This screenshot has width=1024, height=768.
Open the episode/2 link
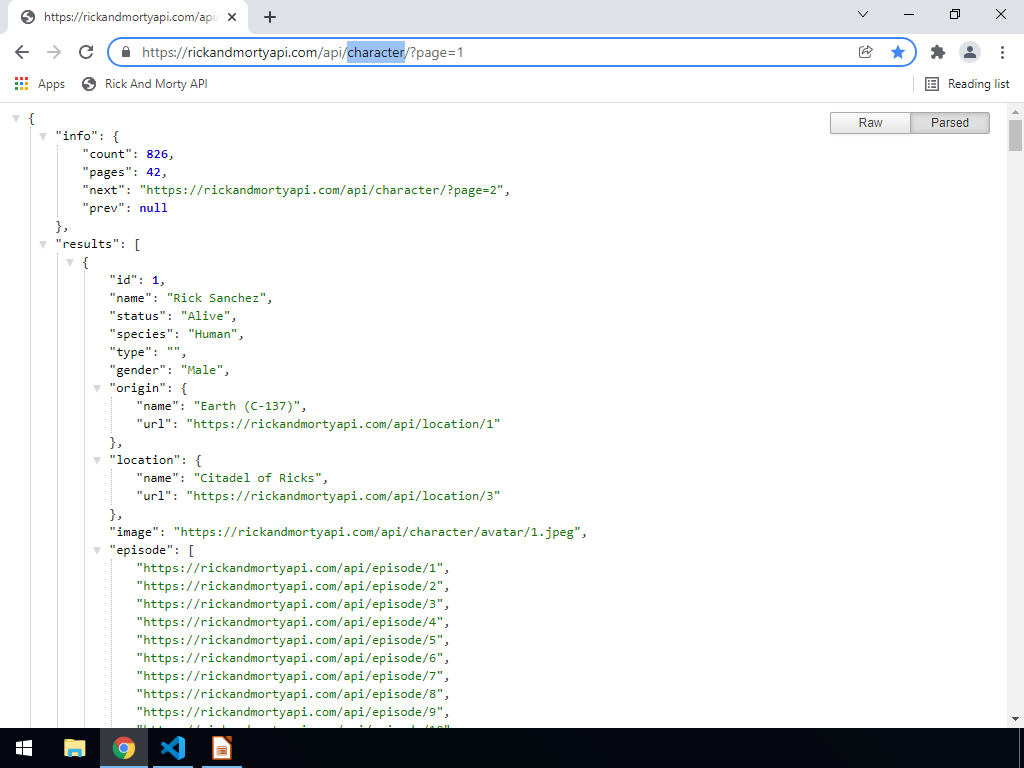(x=290, y=586)
